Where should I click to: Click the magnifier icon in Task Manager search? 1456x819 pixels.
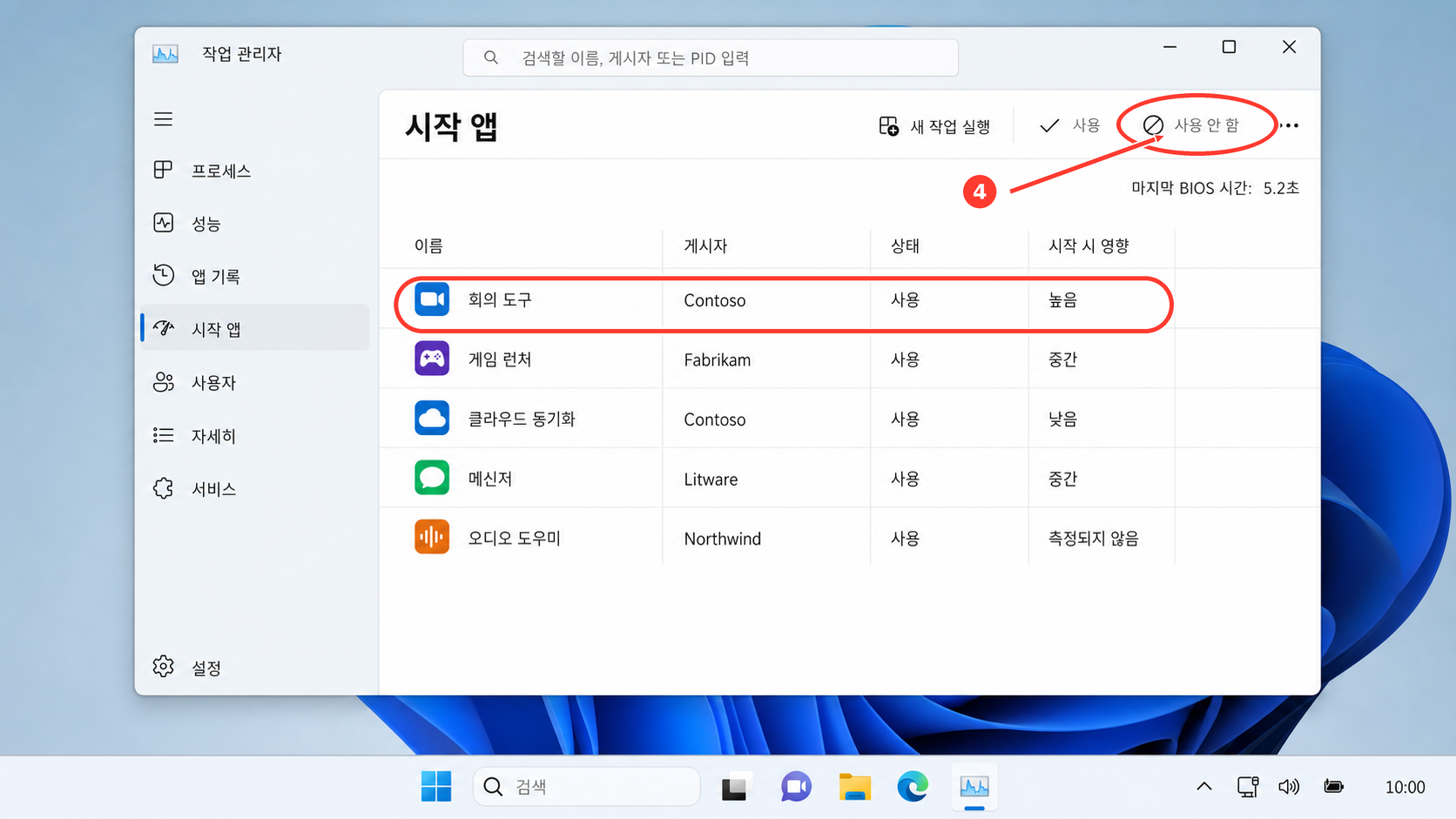coord(491,57)
